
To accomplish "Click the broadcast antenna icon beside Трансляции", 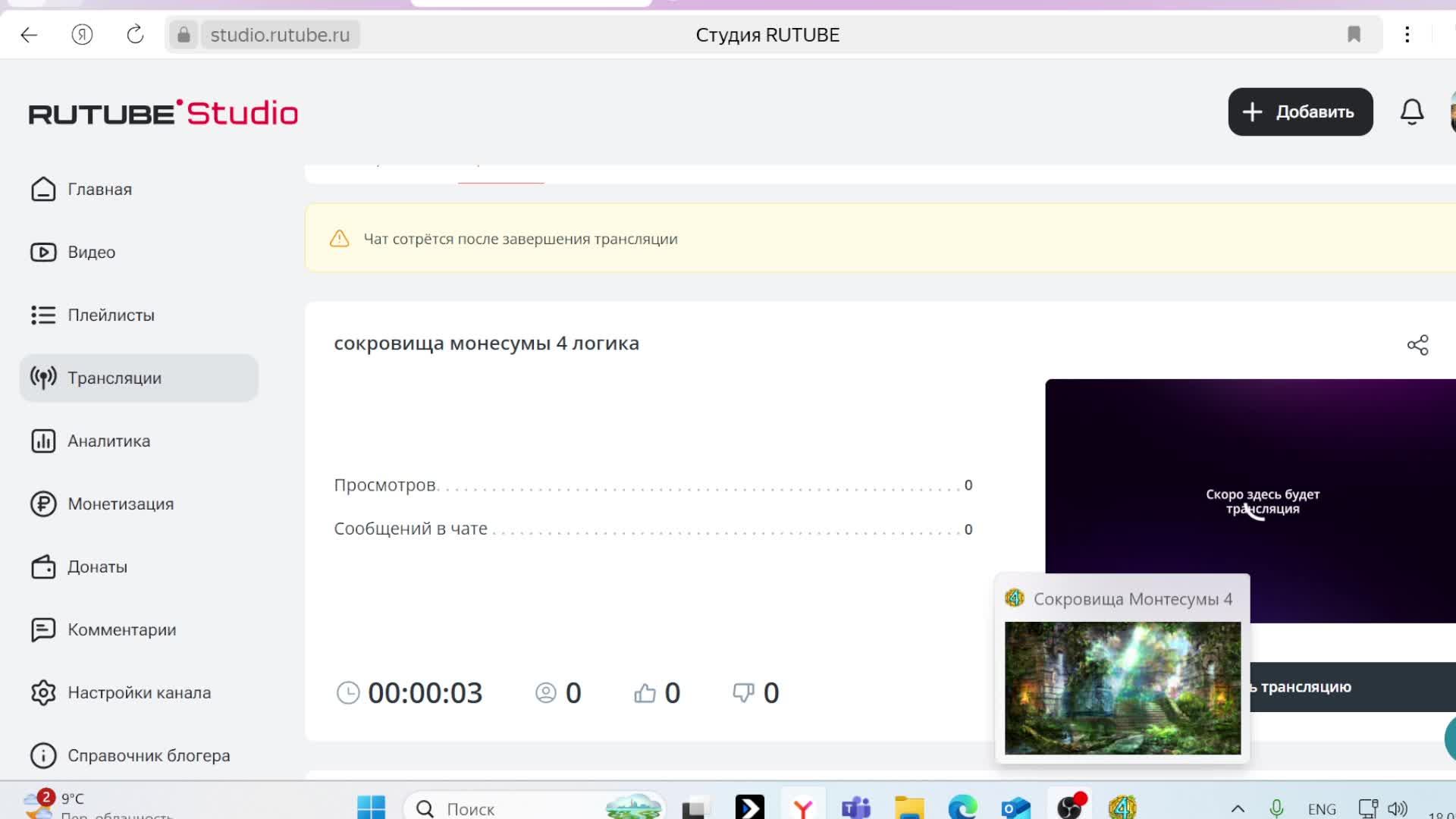I will pos(43,378).
